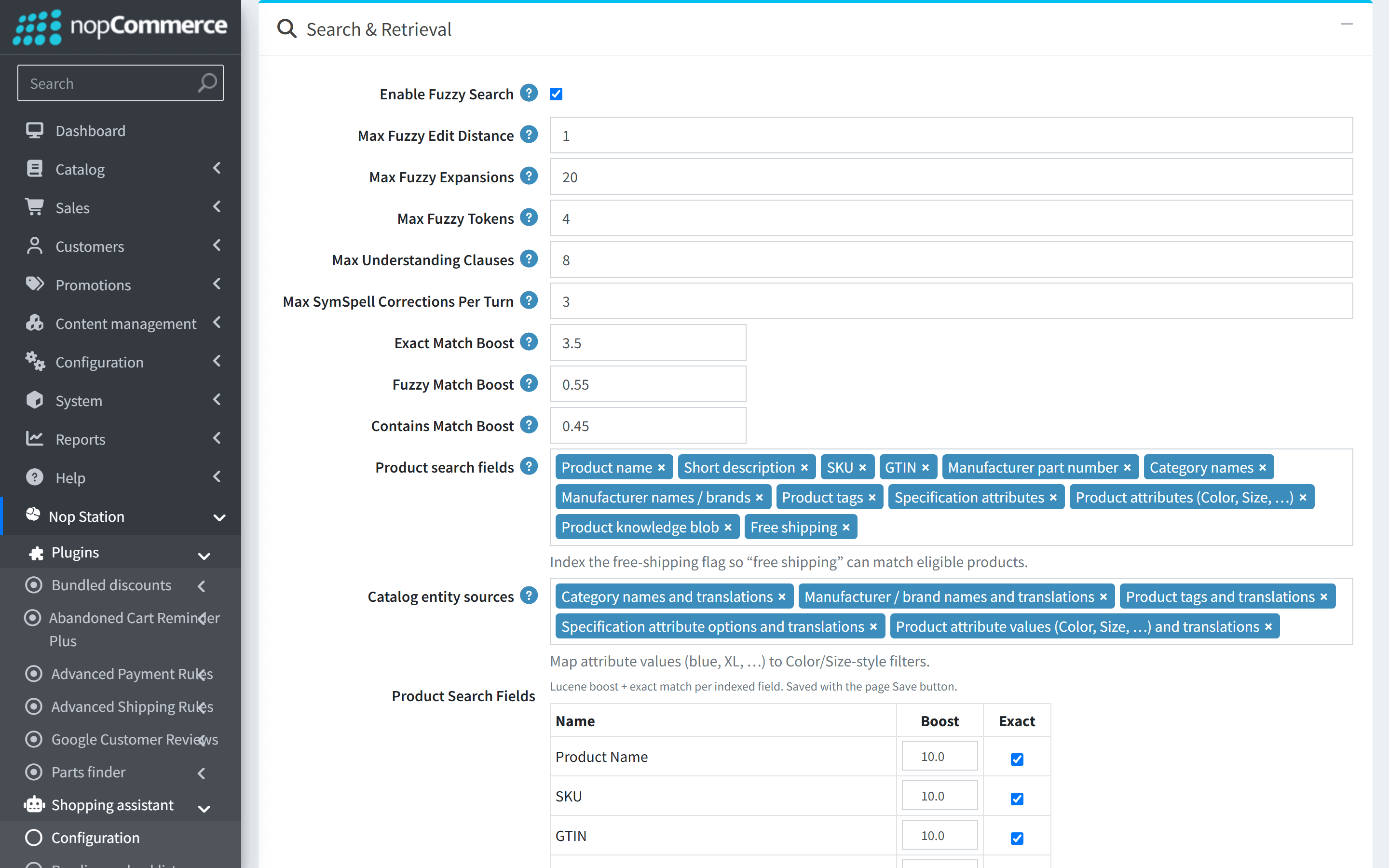Screen dimensions: 1389x868
Task: Expand the Catalog menu chevron
Action: pos(217,168)
